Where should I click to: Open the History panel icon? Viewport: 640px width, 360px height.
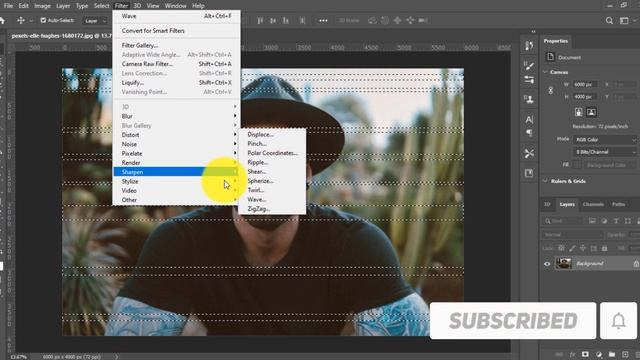[529, 46]
